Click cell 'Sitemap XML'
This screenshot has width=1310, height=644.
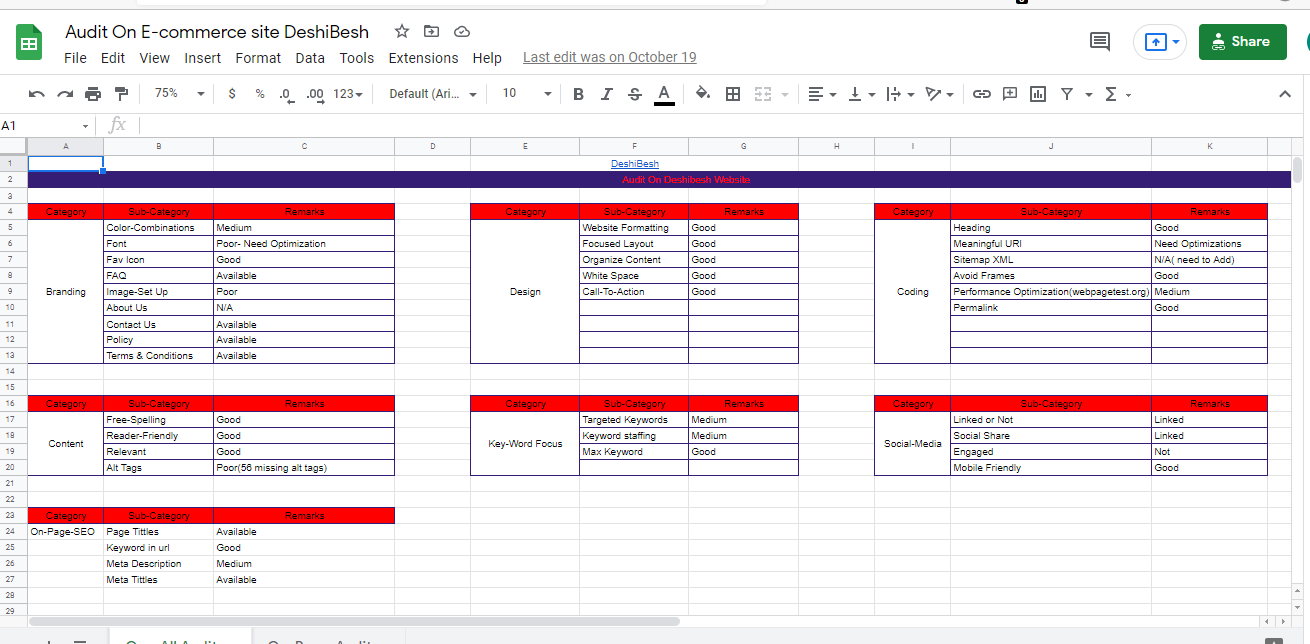[x=1051, y=260]
